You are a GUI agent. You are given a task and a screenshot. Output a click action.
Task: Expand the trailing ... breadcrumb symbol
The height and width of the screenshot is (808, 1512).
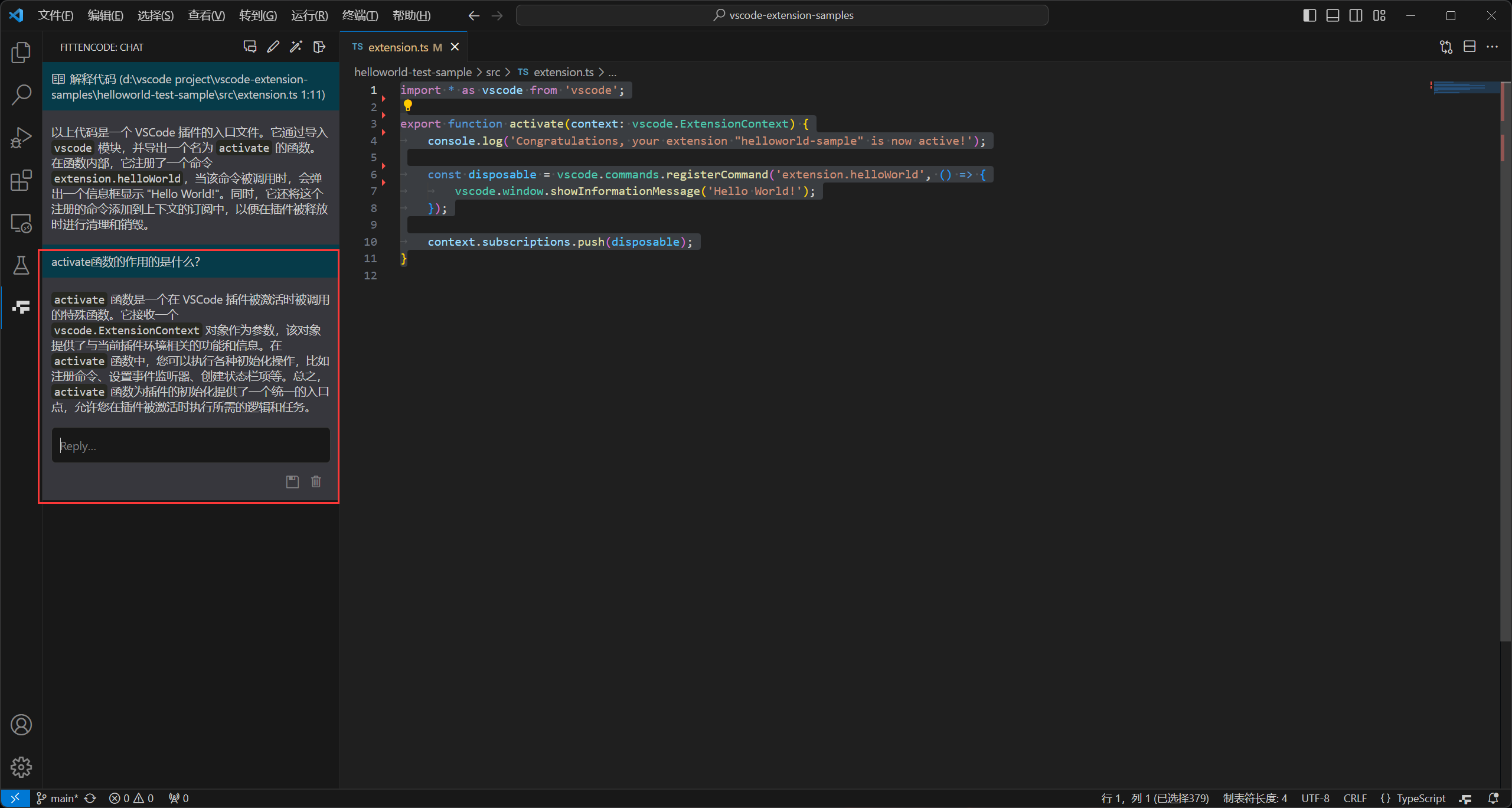tap(613, 72)
